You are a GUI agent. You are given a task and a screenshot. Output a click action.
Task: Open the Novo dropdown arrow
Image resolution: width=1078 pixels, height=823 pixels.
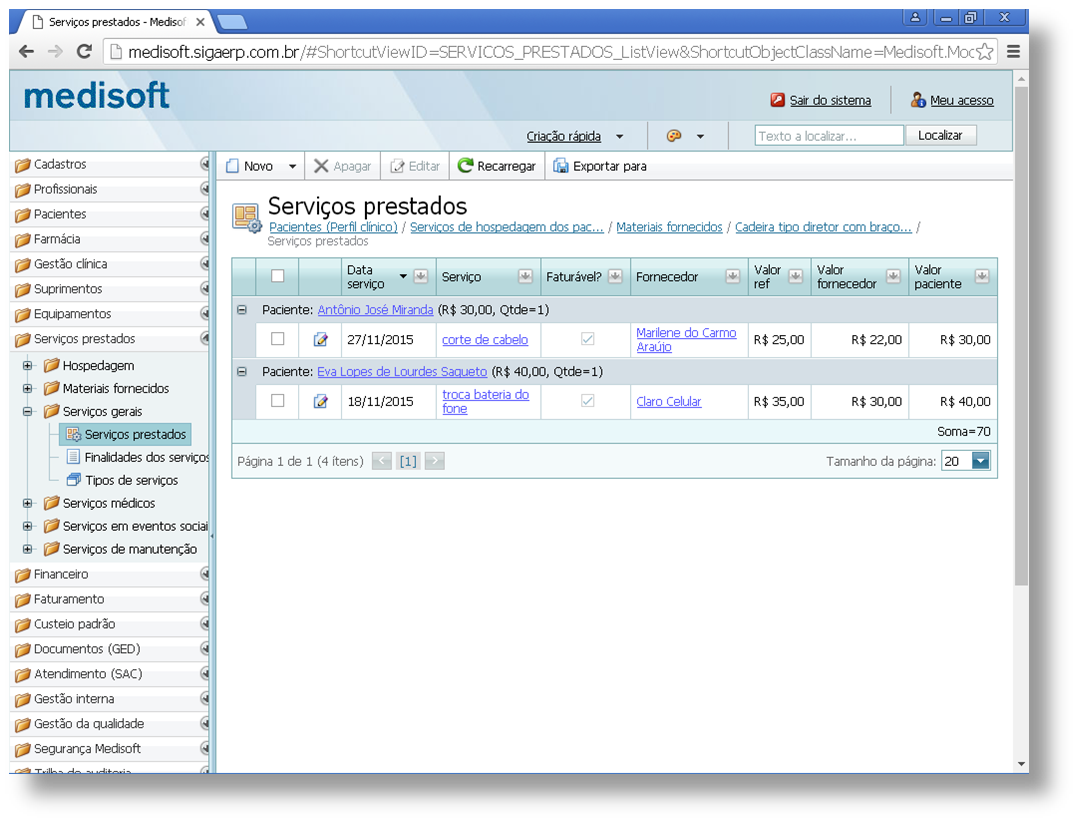pos(292,166)
